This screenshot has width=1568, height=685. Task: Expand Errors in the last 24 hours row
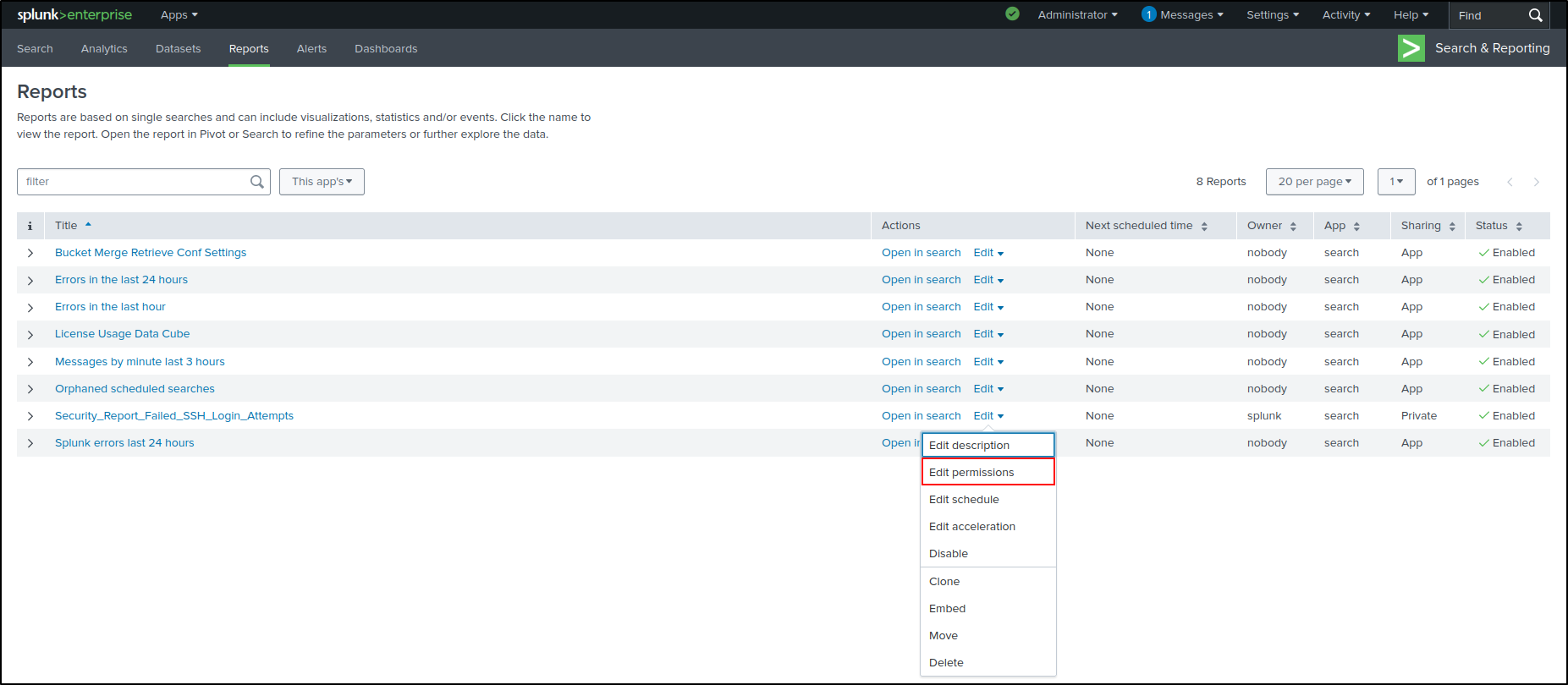[x=30, y=280]
